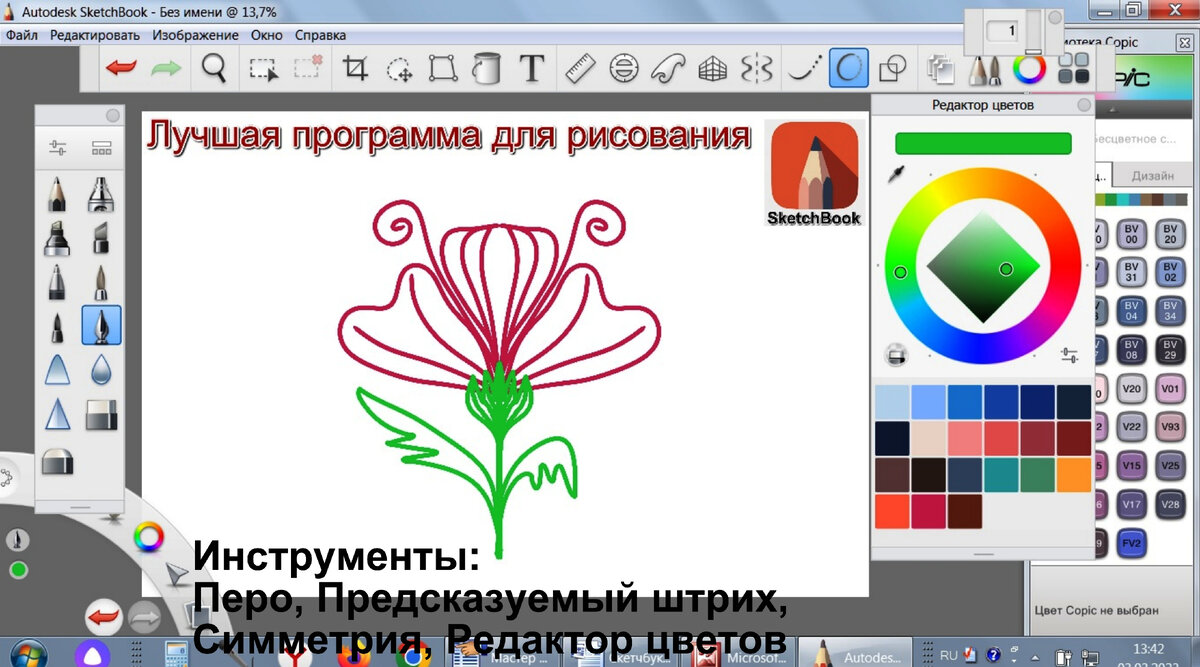Select the Text tool in the toolbar
The height and width of the screenshot is (667, 1200).
tap(532, 69)
